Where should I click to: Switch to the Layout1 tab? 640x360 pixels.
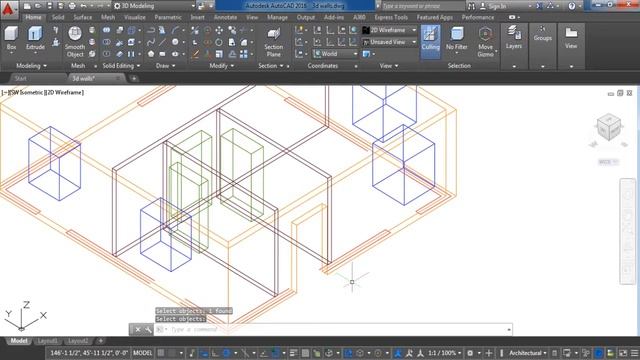coord(48,341)
